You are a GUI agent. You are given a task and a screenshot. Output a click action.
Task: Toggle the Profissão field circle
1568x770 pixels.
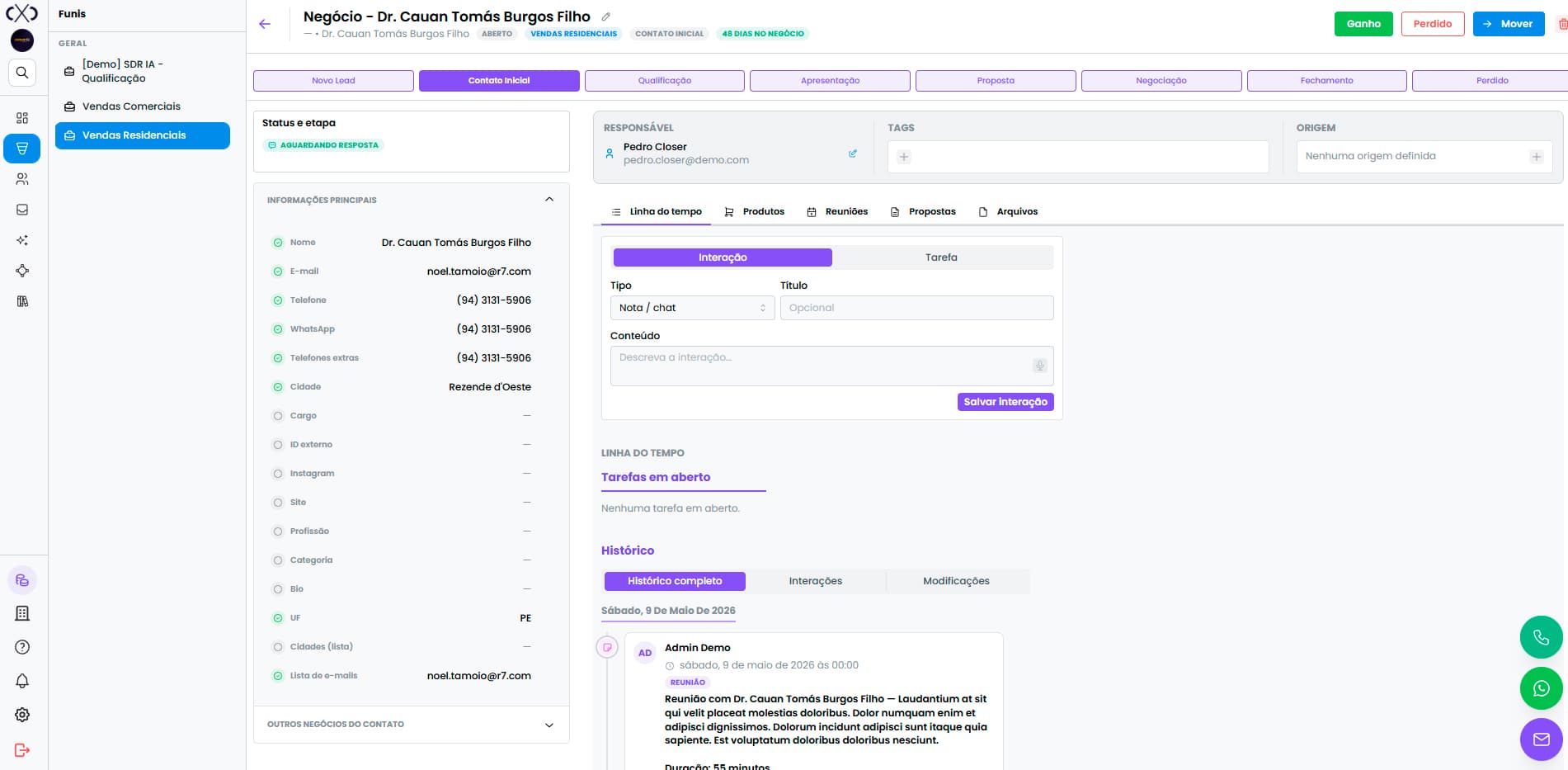278,531
